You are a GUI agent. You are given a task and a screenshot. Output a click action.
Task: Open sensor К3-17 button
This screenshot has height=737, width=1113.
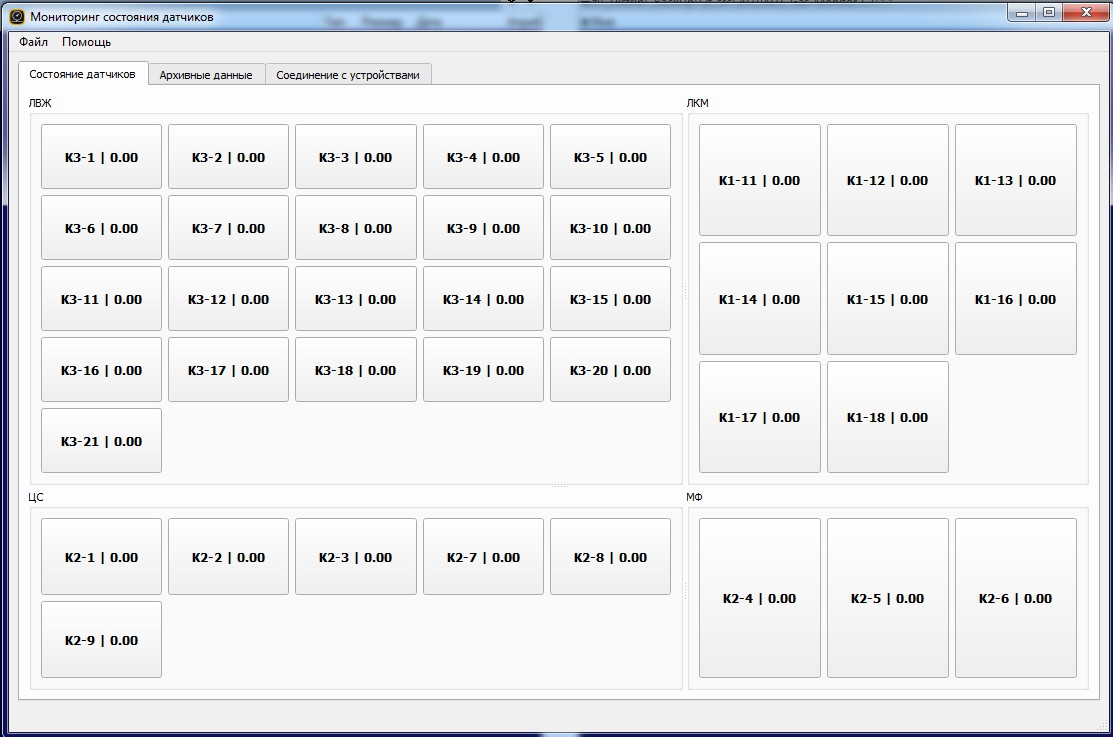coord(229,370)
